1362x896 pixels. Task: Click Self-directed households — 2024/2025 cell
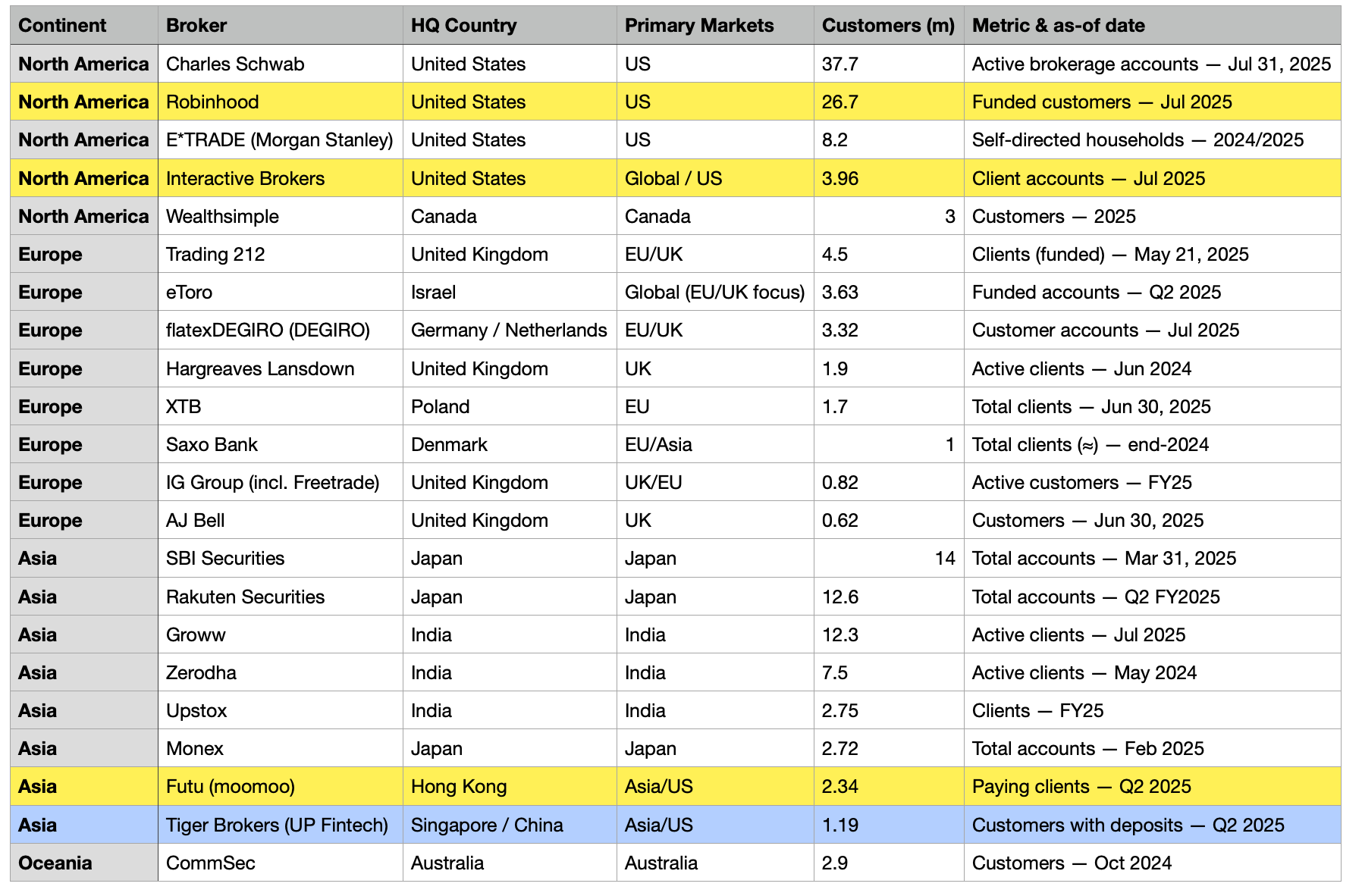(x=1153, y=139)
